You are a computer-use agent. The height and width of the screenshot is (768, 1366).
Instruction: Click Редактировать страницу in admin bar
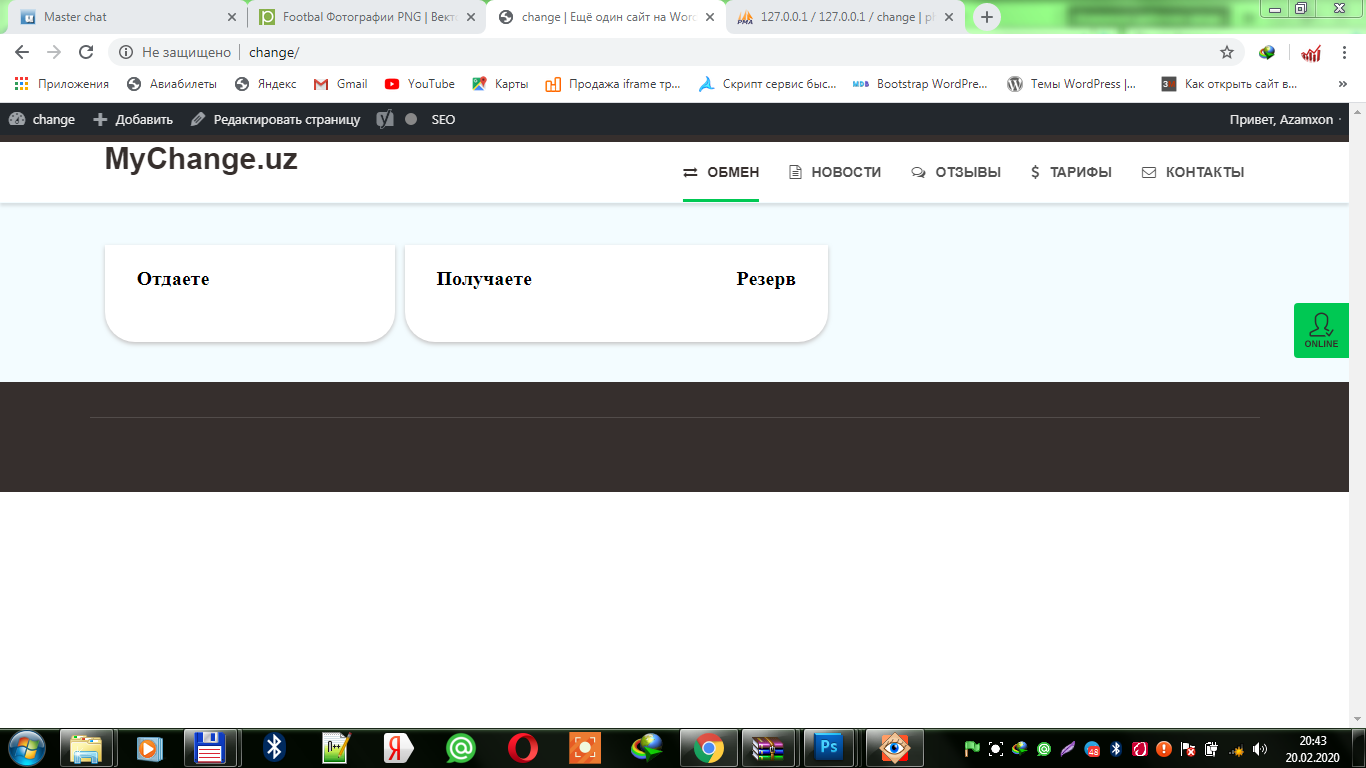pyautogui.click(x=276, y=119)
